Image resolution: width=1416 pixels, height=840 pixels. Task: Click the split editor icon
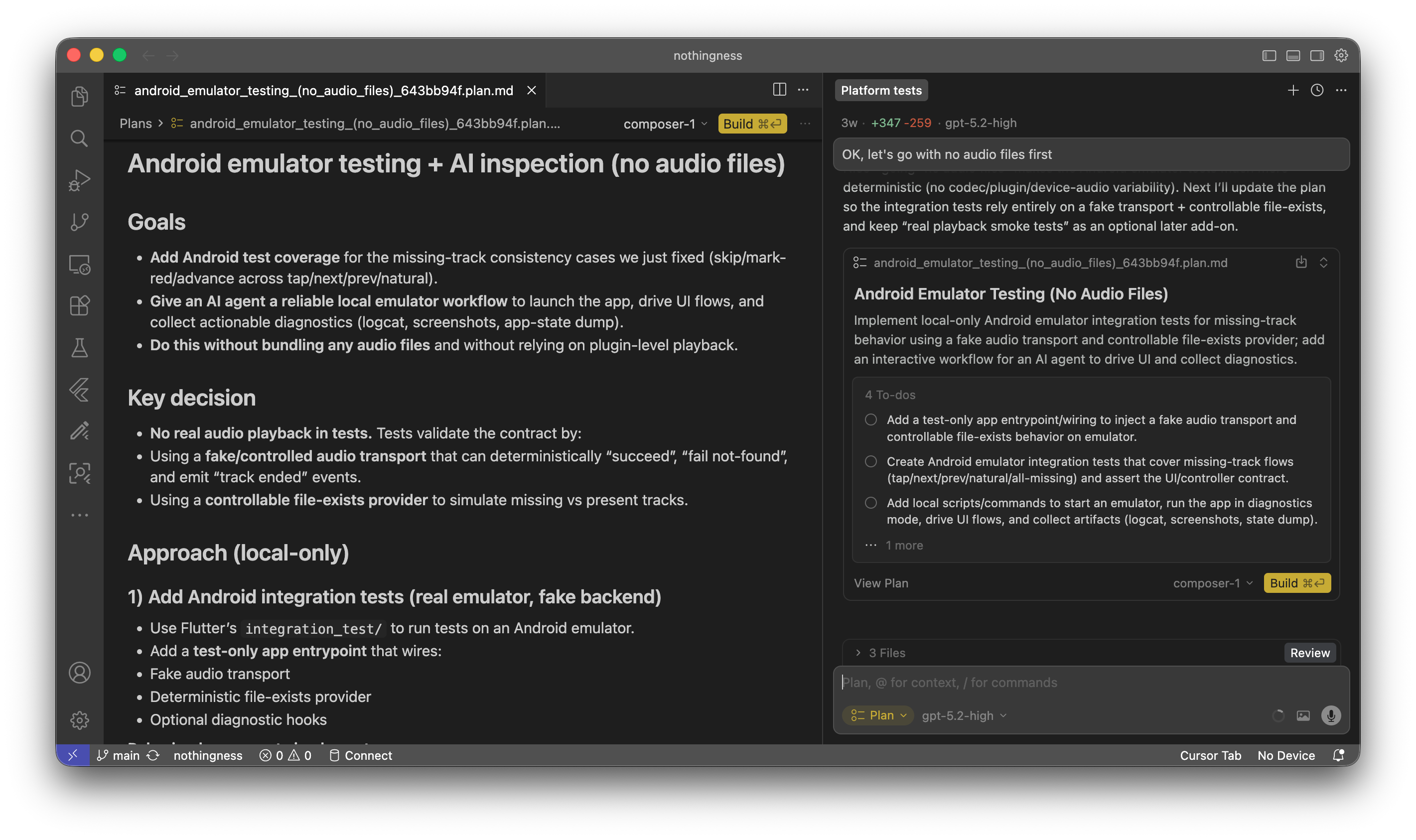779,90
